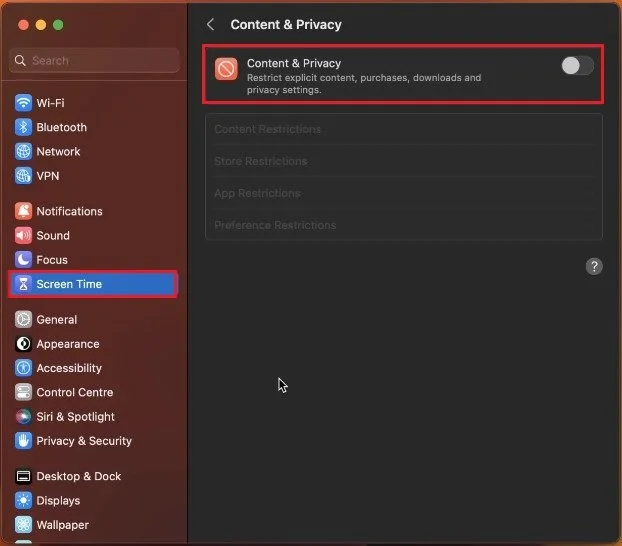Select Control Centre label in sidebar
This screenshot has height=546, width=622.
[75, 392]
